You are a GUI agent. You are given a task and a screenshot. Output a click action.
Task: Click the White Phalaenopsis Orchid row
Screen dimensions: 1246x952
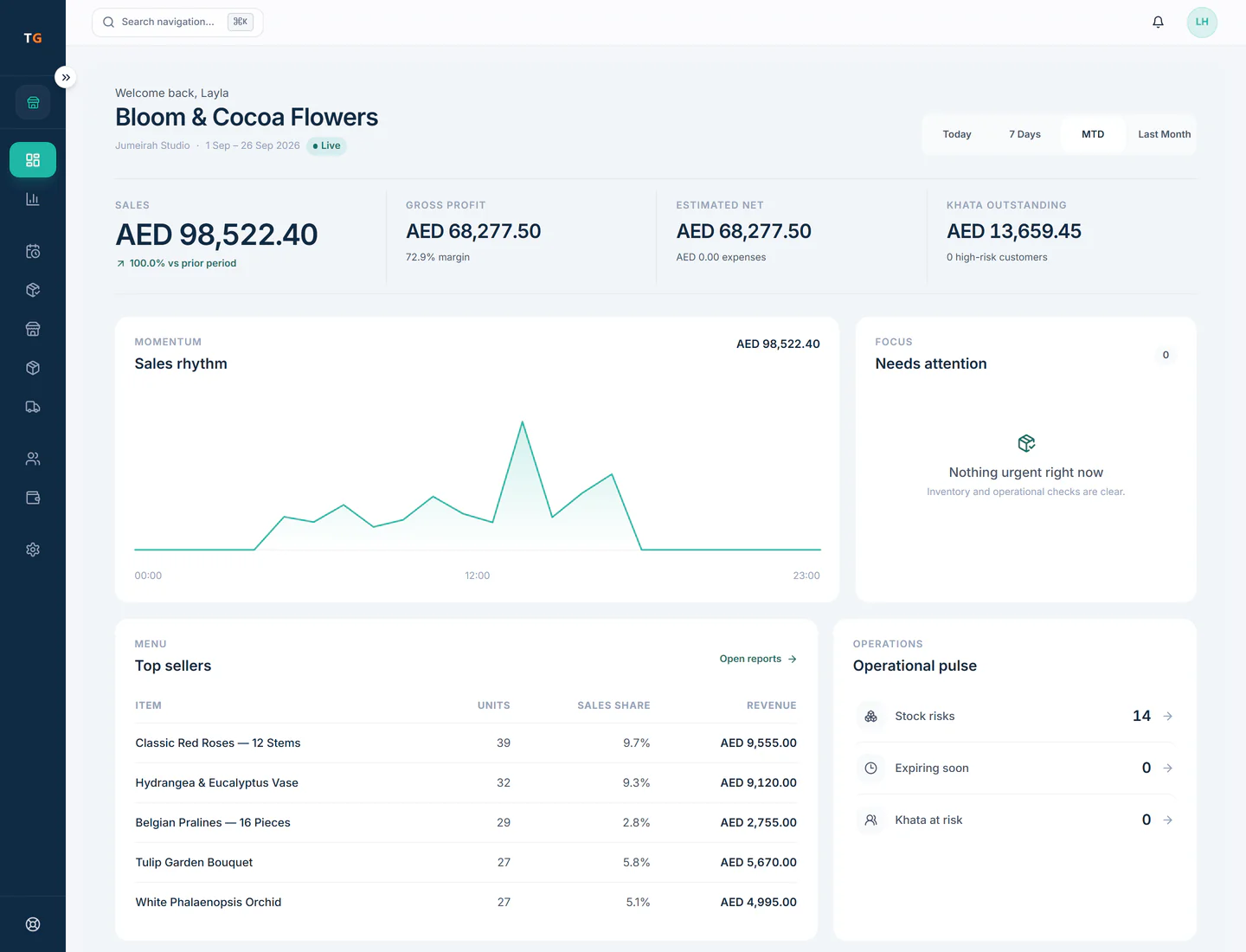(466, 902)
